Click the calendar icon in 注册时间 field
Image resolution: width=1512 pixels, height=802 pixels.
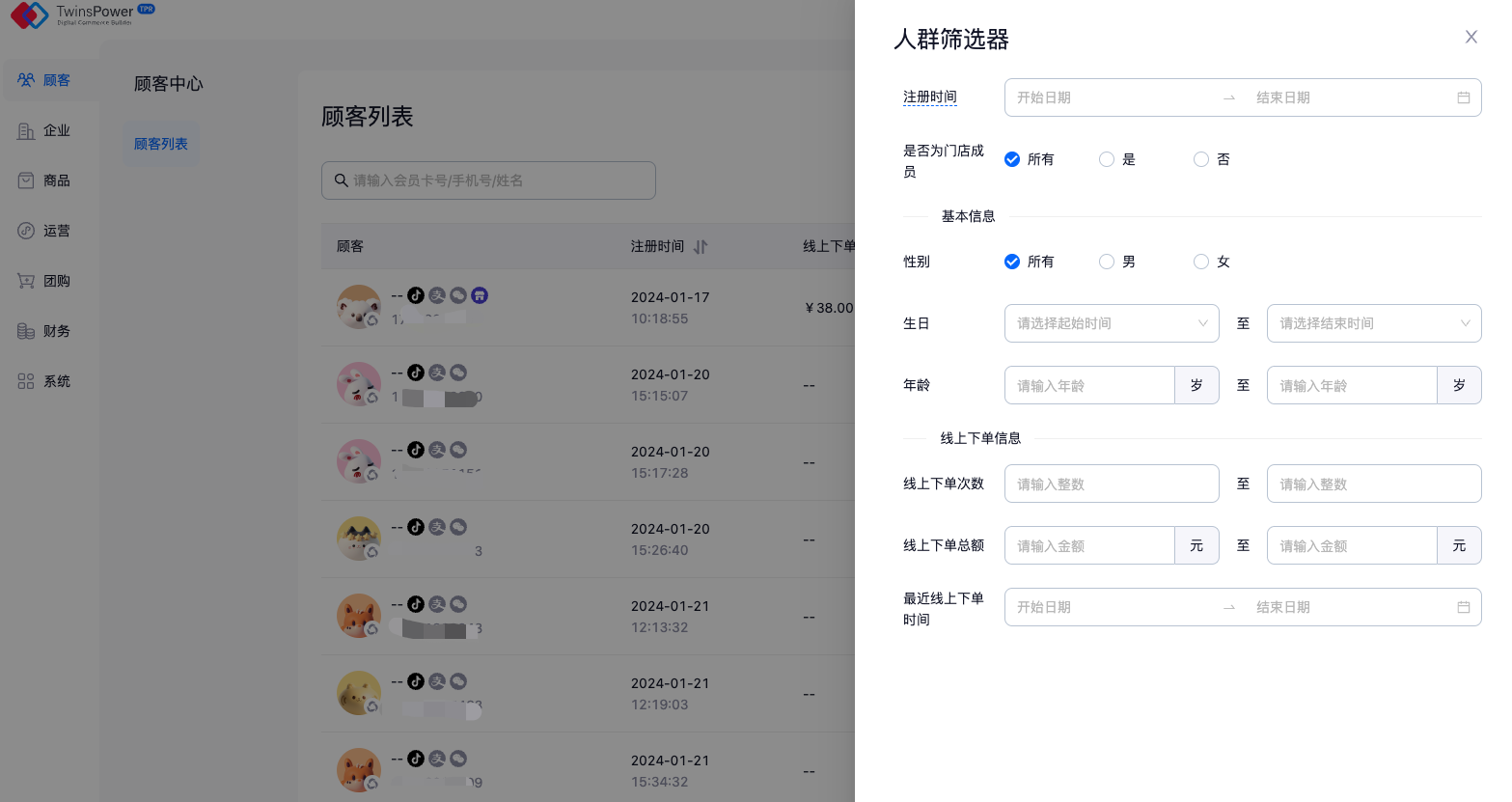(1463, 97)
